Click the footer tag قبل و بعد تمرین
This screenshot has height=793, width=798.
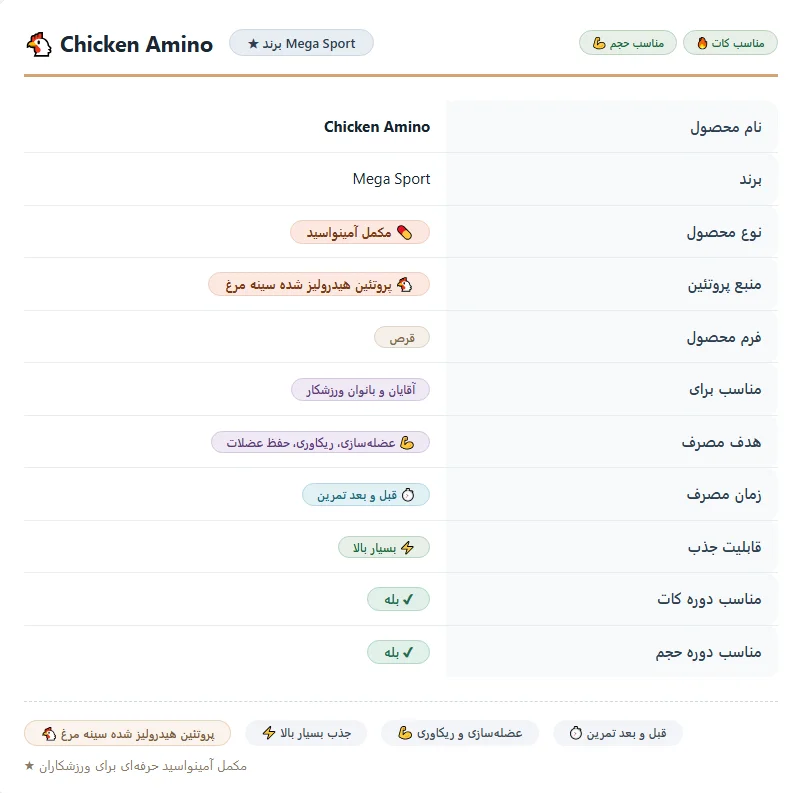click(x=618, y=733)
